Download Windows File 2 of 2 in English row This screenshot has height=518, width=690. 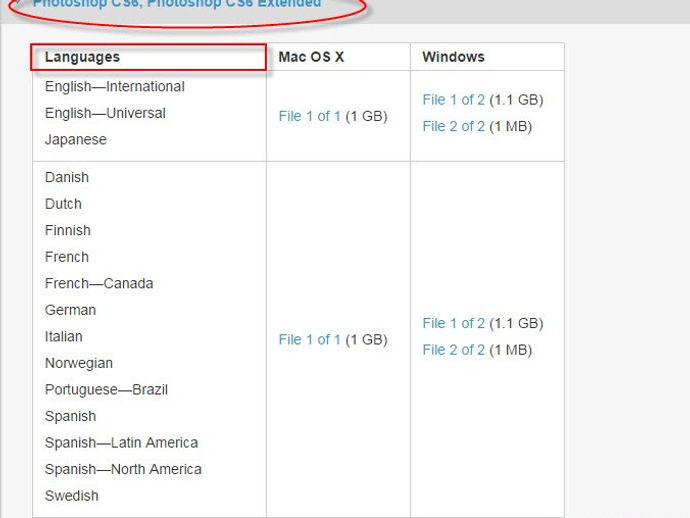[453, 126]
